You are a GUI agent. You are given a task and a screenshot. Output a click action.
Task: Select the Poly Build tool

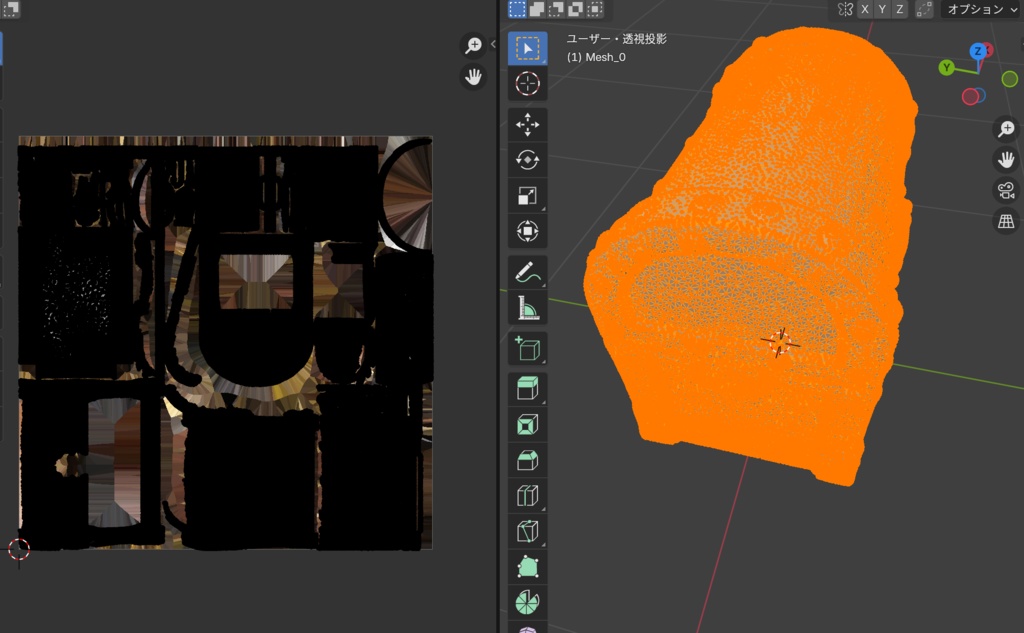click(528, 566)
